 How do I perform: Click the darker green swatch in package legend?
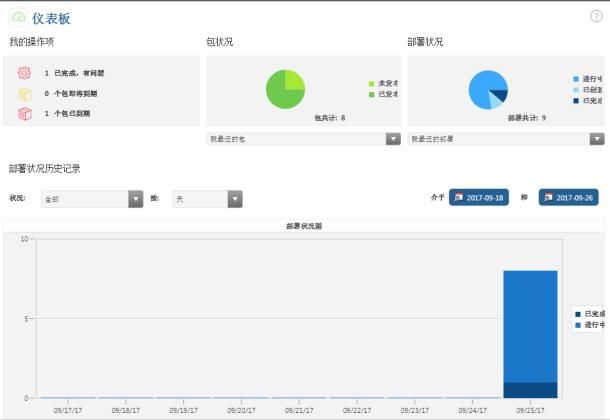(372, 94)
